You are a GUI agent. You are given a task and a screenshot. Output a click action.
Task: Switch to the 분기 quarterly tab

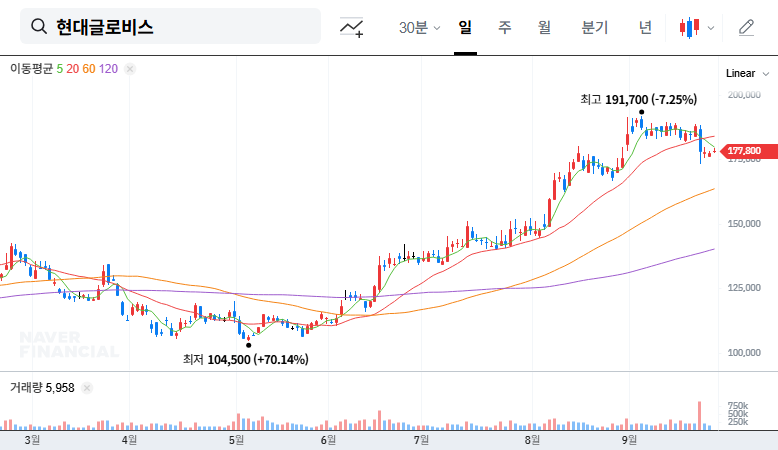click(x=594, y=27)
